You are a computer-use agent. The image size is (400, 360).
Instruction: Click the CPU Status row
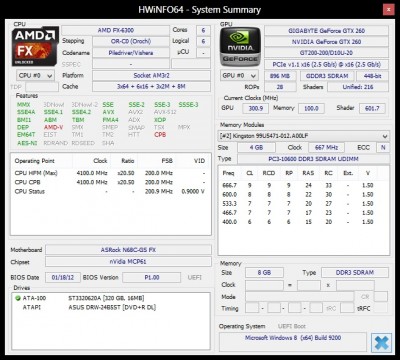[x=110, y=191]
